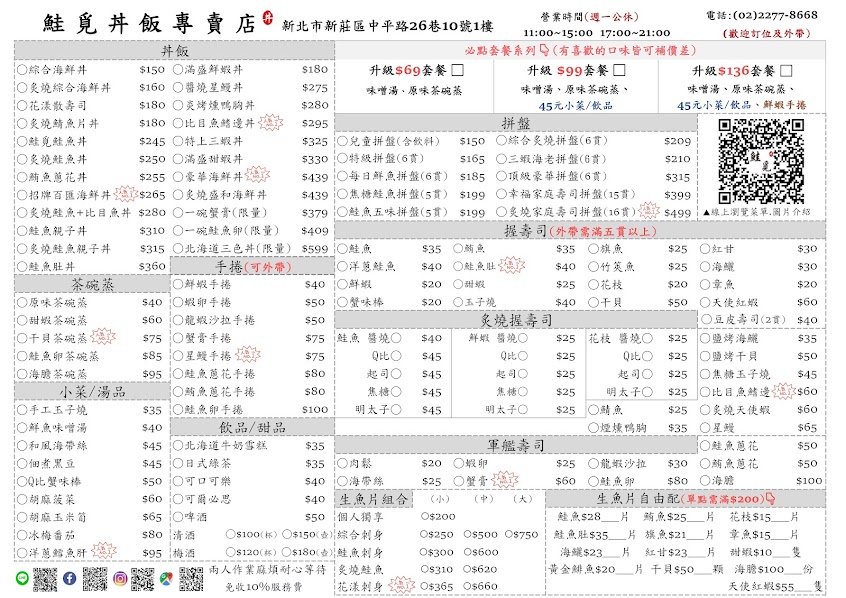Viewport: 846px width, 598px height.
Task: Select 花漾散壽司 $180
Action: click(x=22, y=105)
